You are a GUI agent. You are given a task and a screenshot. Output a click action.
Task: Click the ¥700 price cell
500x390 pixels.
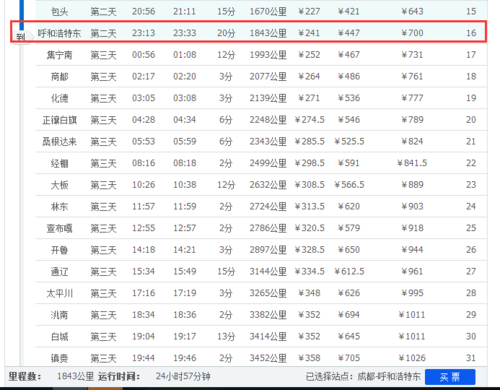412,33
